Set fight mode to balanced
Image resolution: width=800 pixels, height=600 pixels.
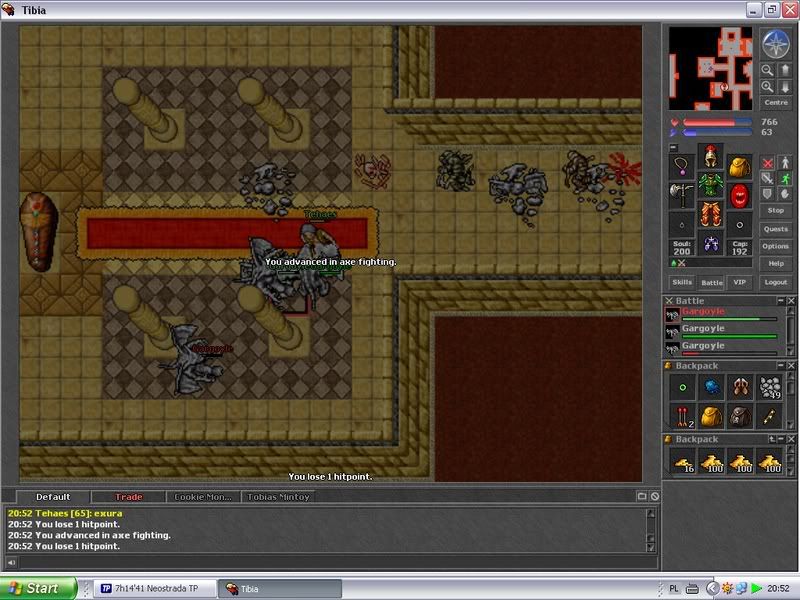click(x=767, y=178)
